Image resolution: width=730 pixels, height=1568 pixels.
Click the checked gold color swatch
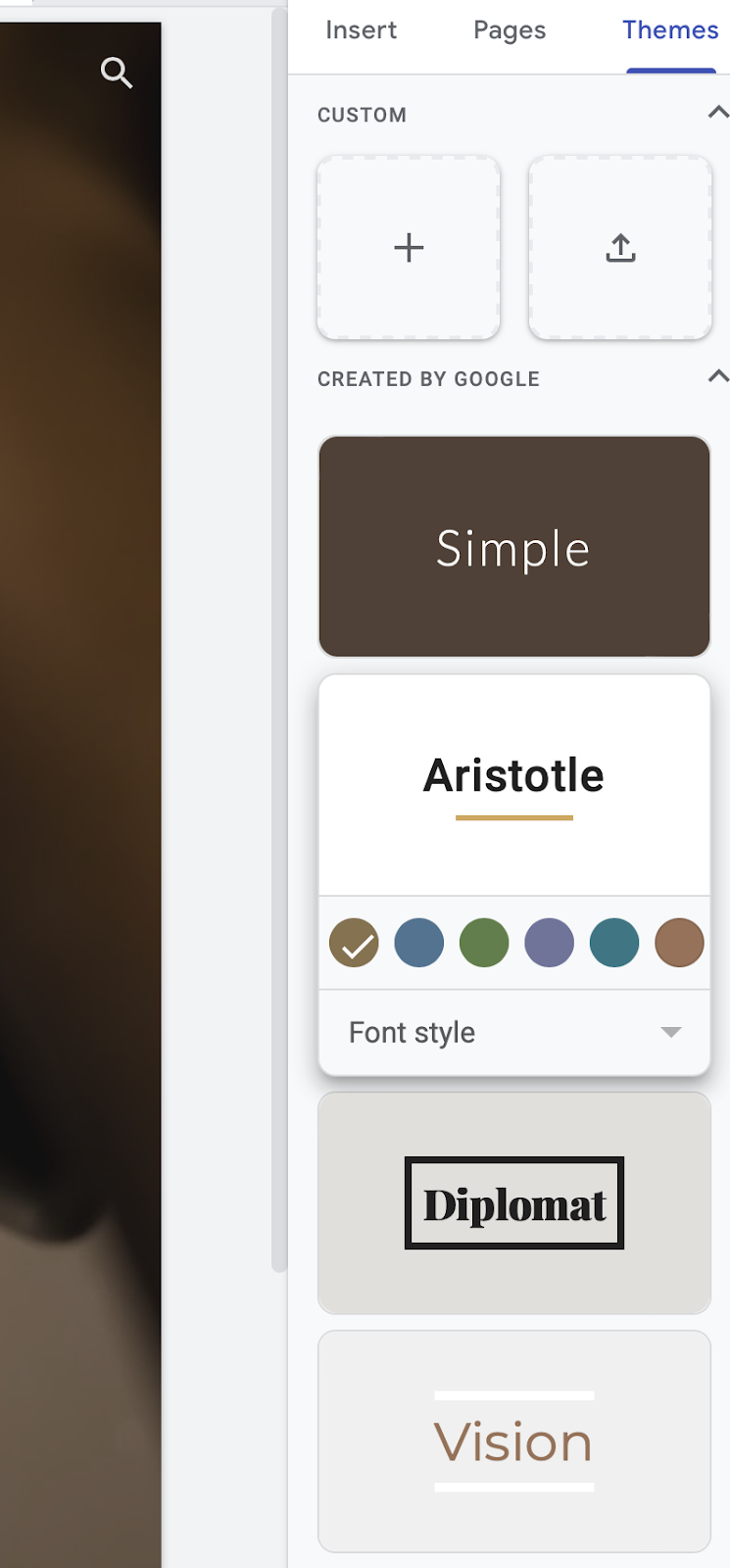tap(354, 942)
